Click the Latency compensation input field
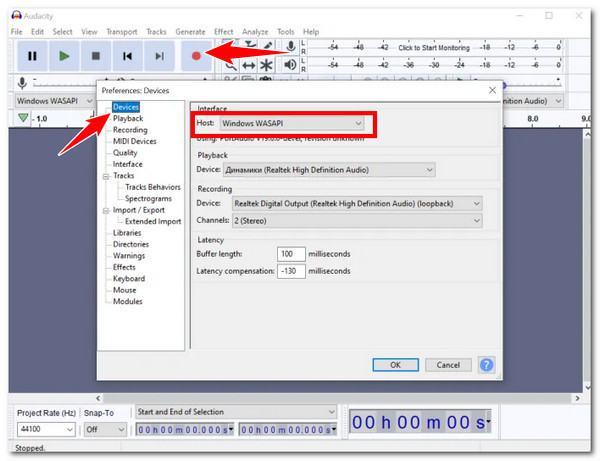This screenshot has width=600, height=461. point(291,271)
